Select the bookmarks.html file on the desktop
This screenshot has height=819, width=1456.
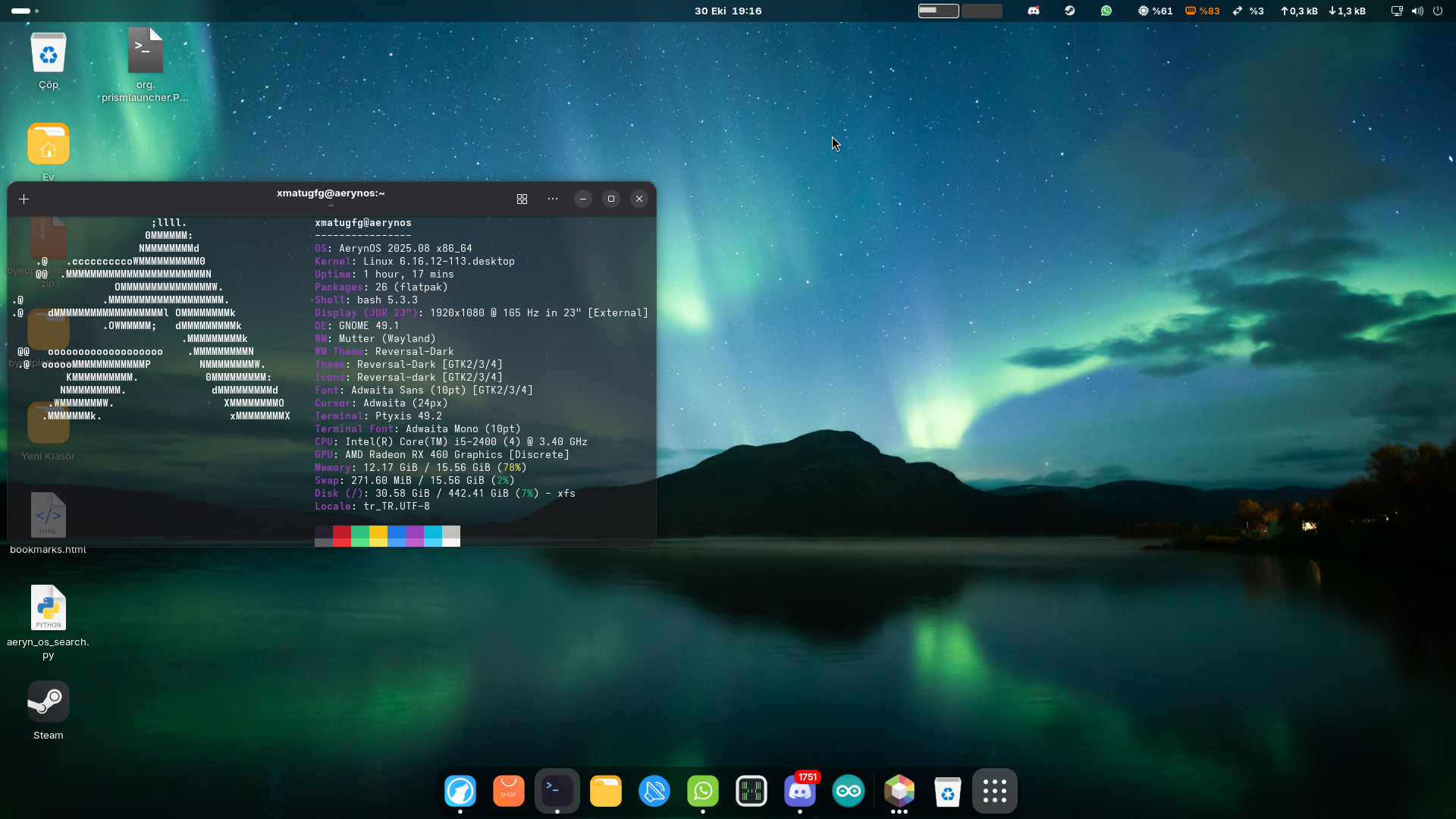pos(49,523)
